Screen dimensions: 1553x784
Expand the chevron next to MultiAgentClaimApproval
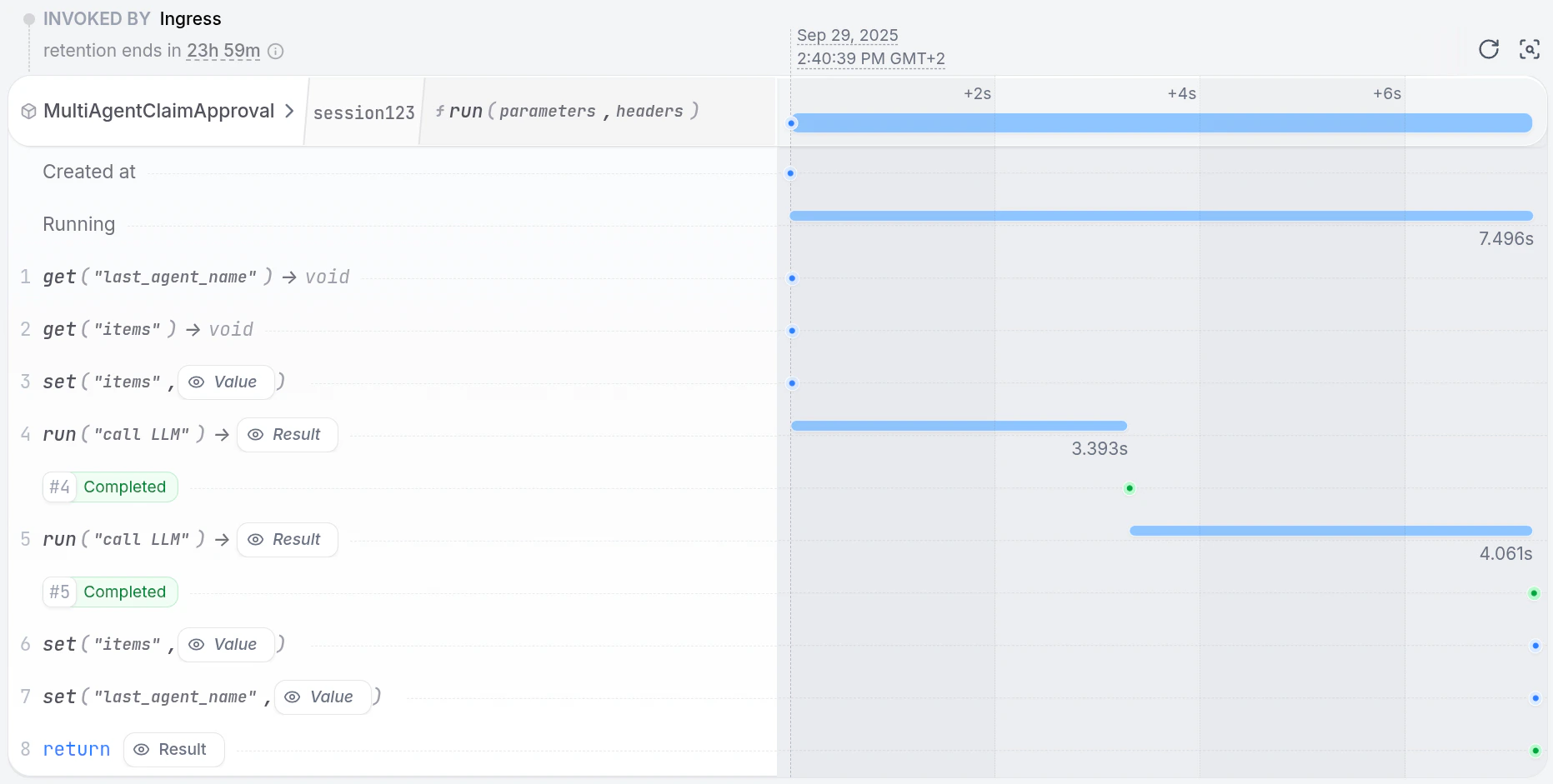click(x=289, y=111)
